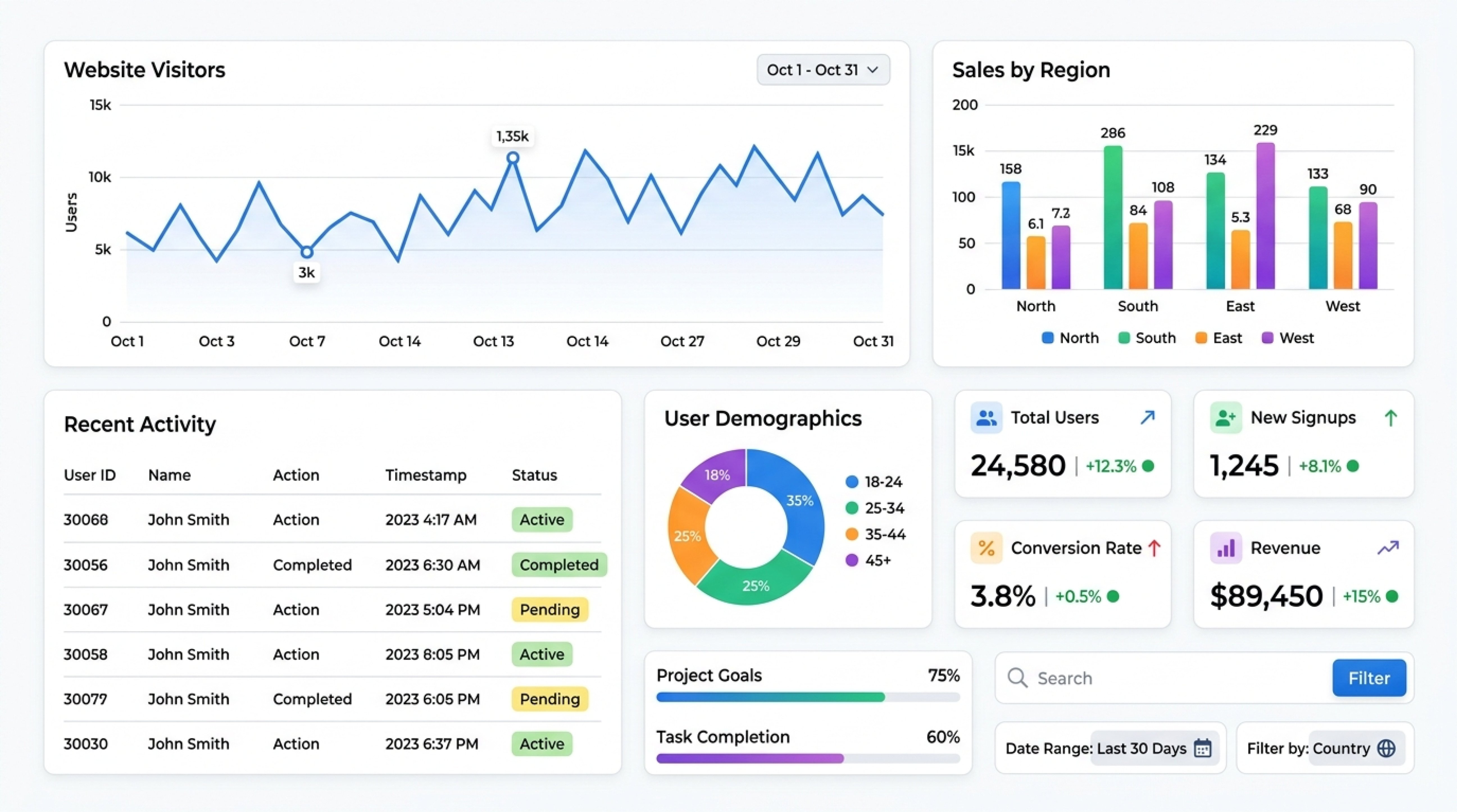The width and height of the screenshot is (1457, 812).
Task: Toggle the East legend in Sales by Region
Action: click(x=1218, y=337)
